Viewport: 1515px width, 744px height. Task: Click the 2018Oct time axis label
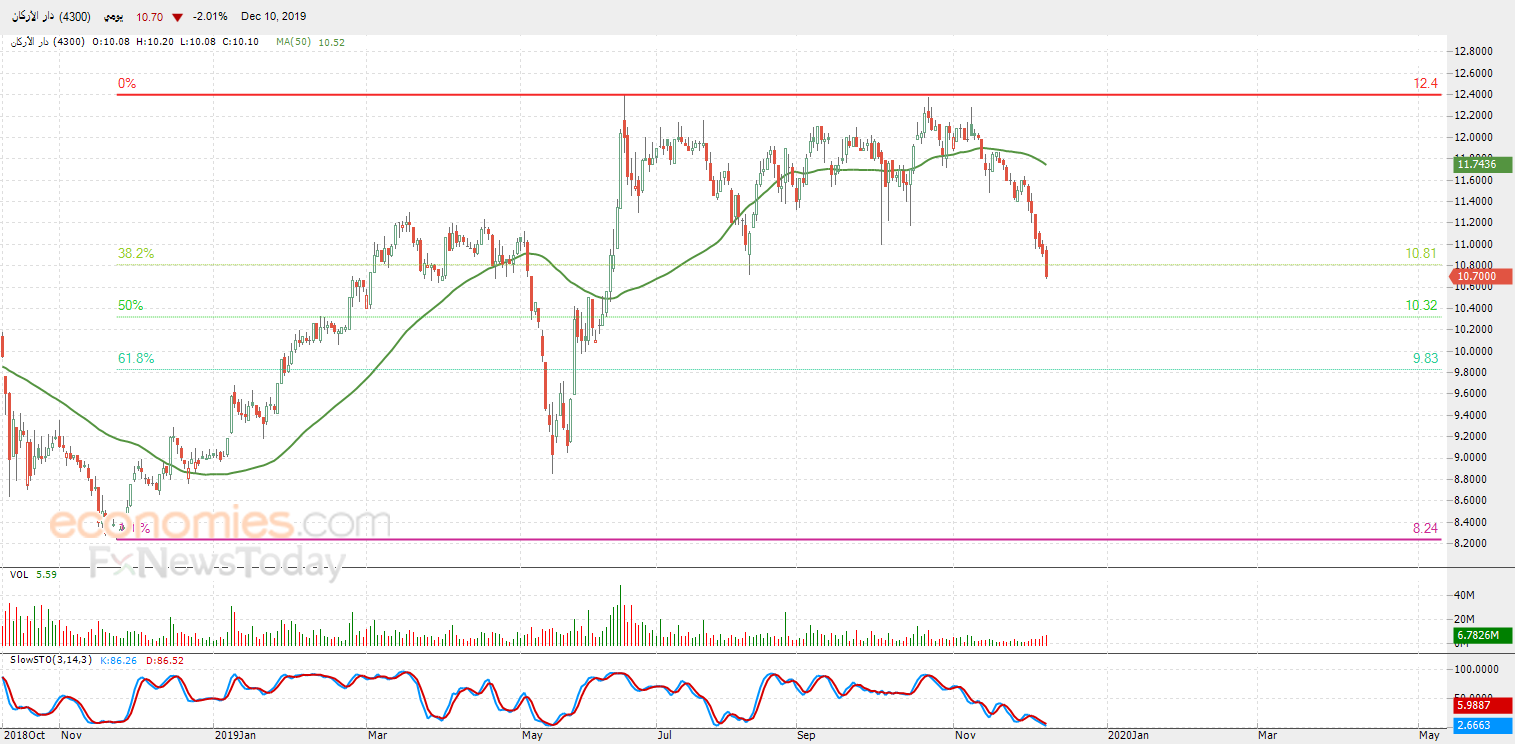click(23, 736)
